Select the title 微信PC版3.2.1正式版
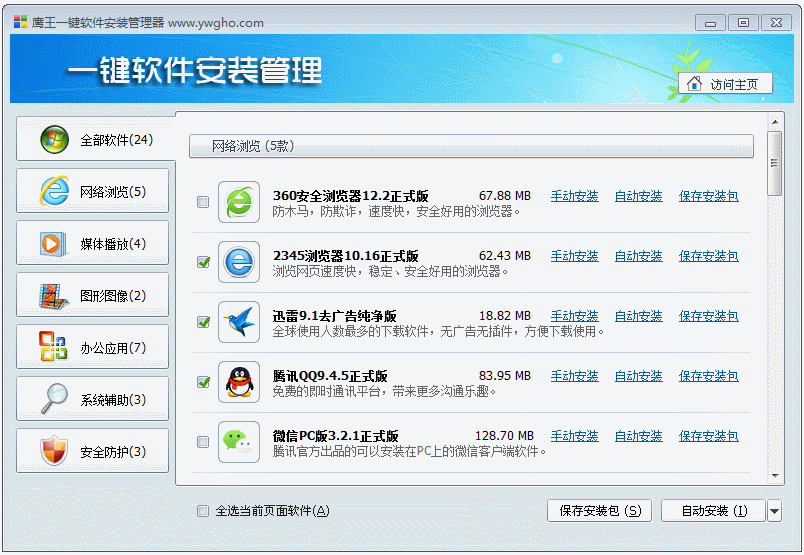 click(335, 436)
